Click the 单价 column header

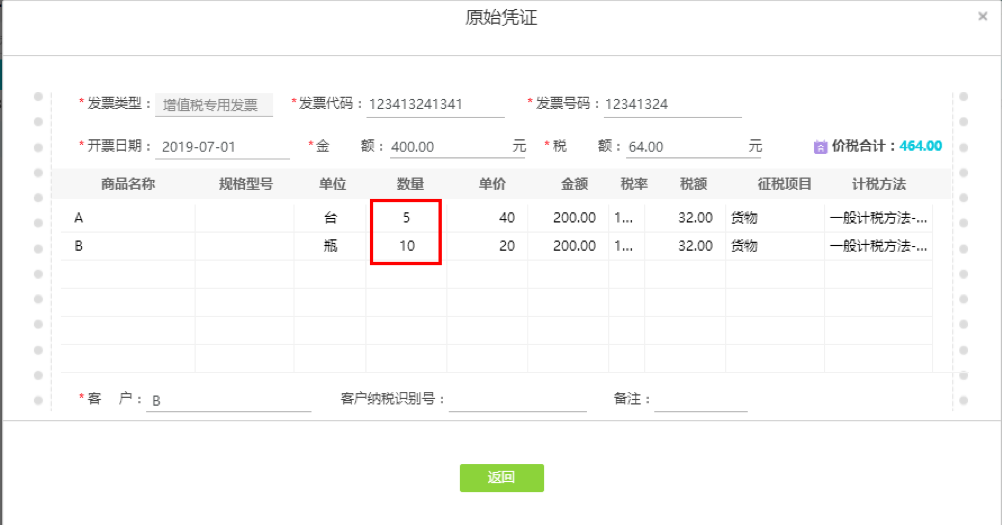[x=492, y=185]
